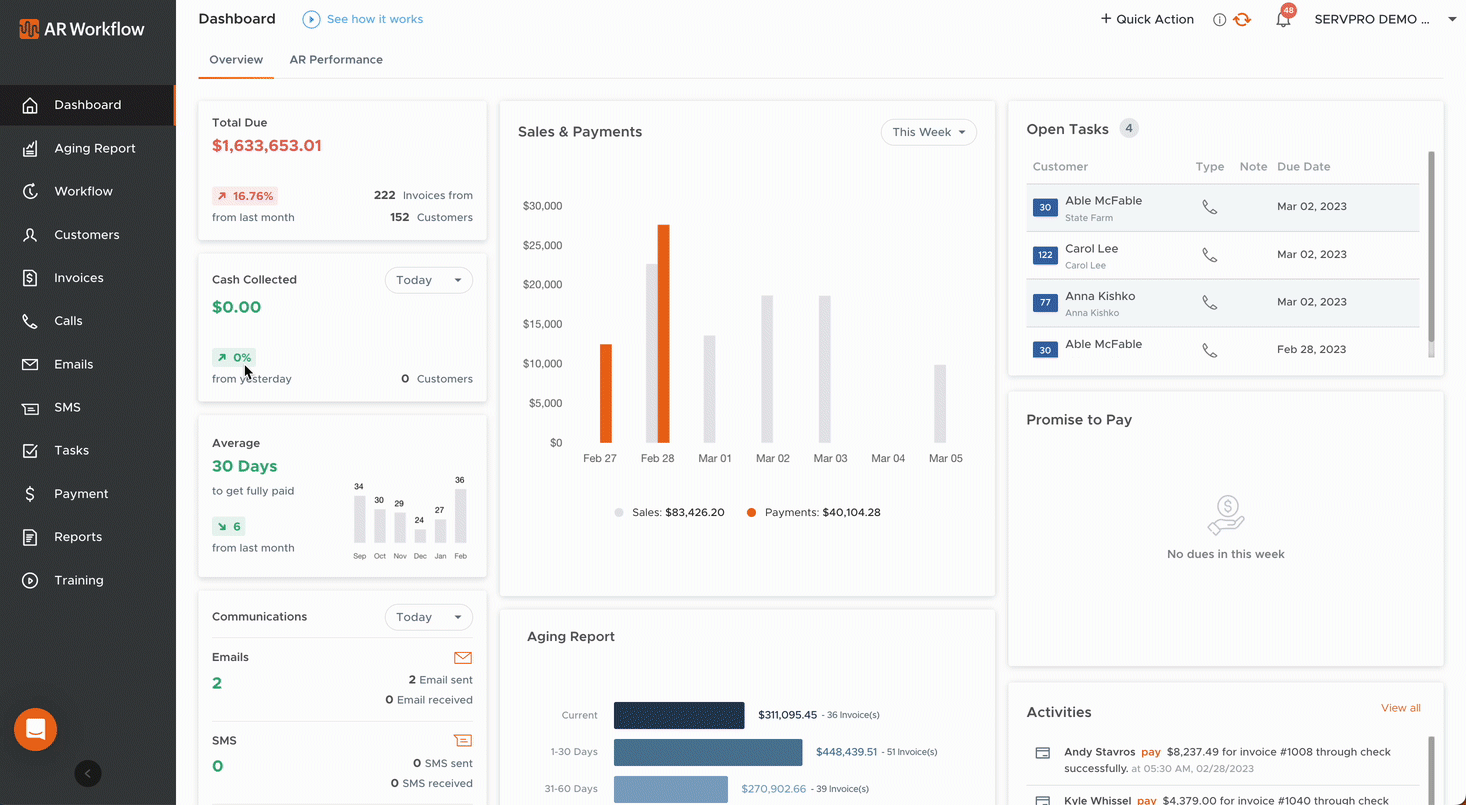The image size is (1466, 805).
Task: Open the This Week dropdown
Action: (928, 132)
